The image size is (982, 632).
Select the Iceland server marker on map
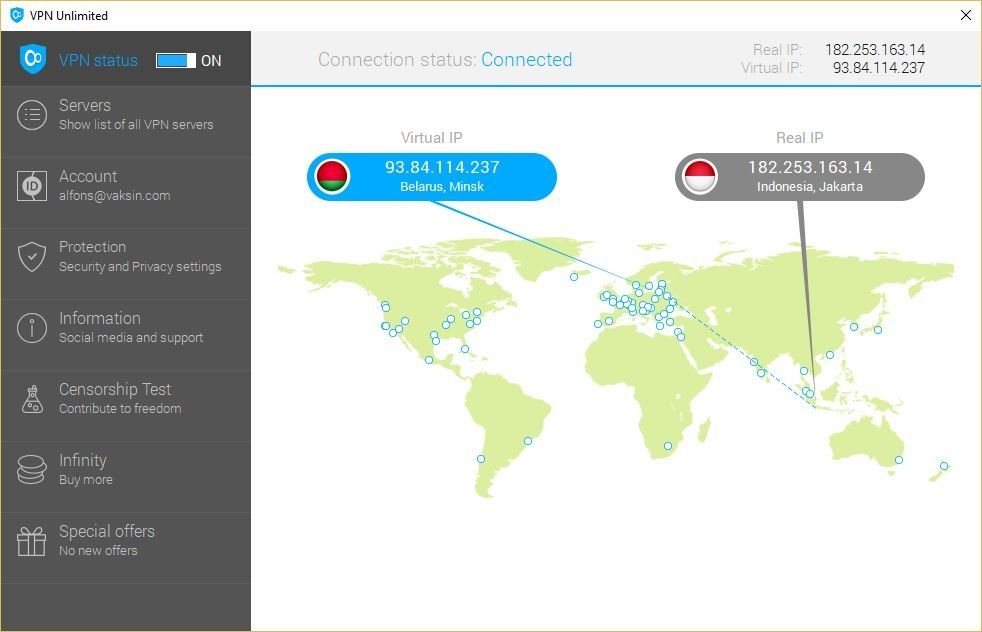(574, 277)
